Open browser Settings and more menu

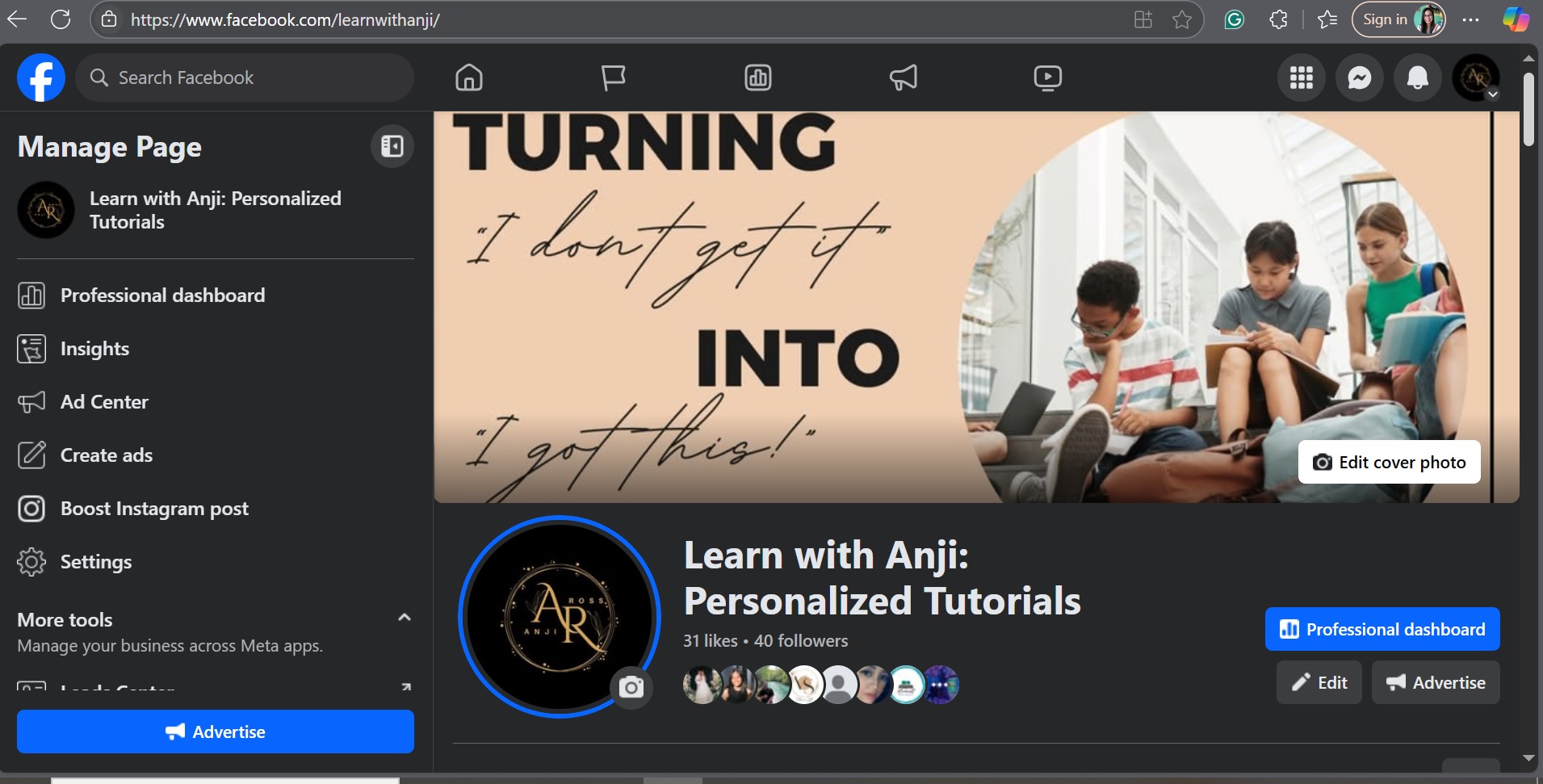pyautogui.click(x=1471, y=19)
